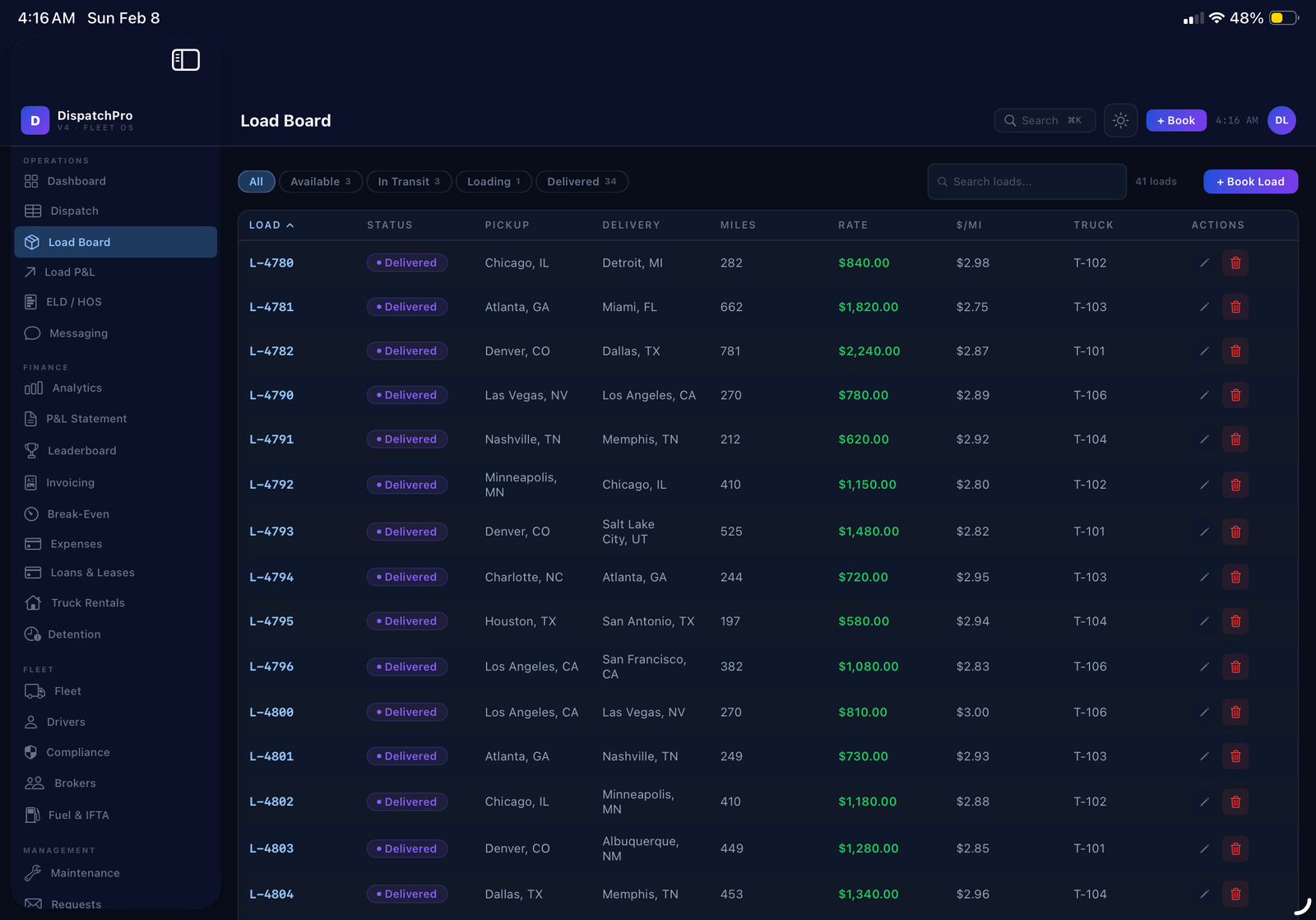Edit load L-4782 using pencil icon

tap(1204, 351)
